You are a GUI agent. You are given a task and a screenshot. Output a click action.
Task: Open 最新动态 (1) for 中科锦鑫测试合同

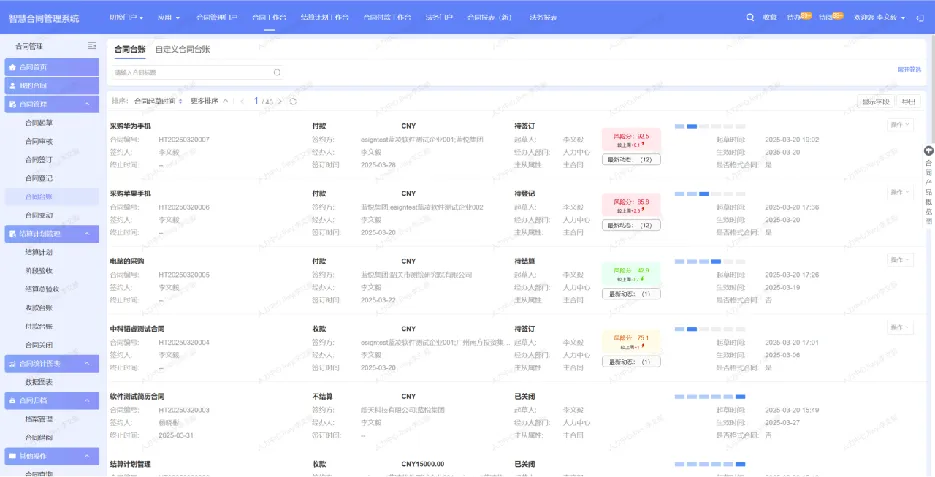coord(631,361)
